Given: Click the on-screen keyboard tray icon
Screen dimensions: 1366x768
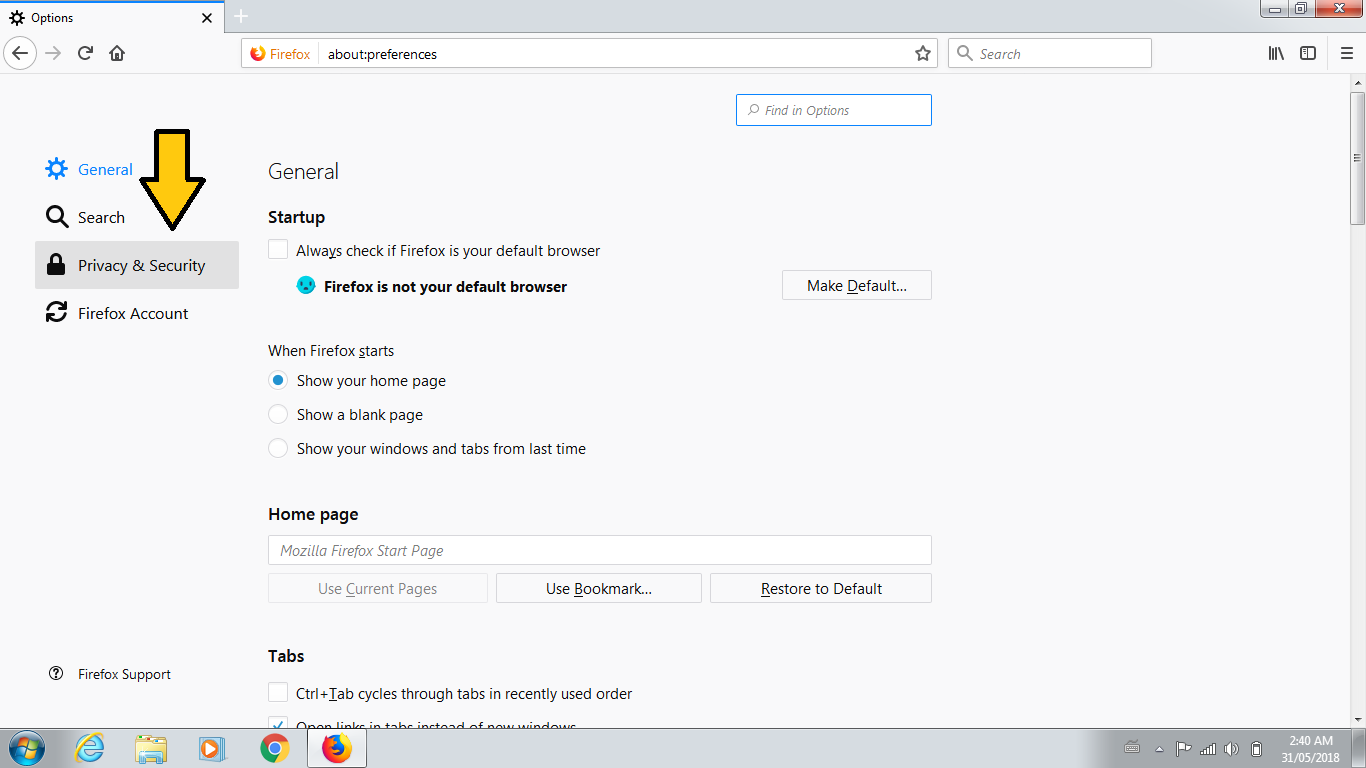Looking at the screenshot, I should (x=1133, y=747).
